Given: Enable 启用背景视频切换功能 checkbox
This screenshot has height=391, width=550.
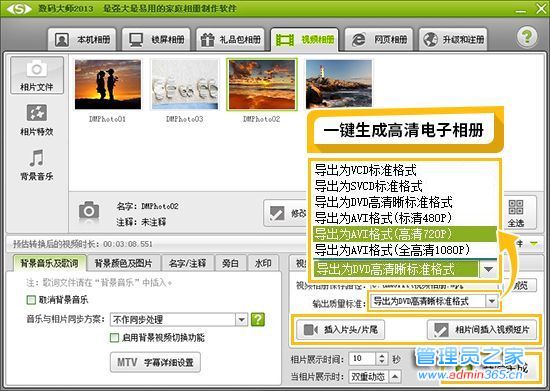Looking at the screenshot, I should [114, 338].
